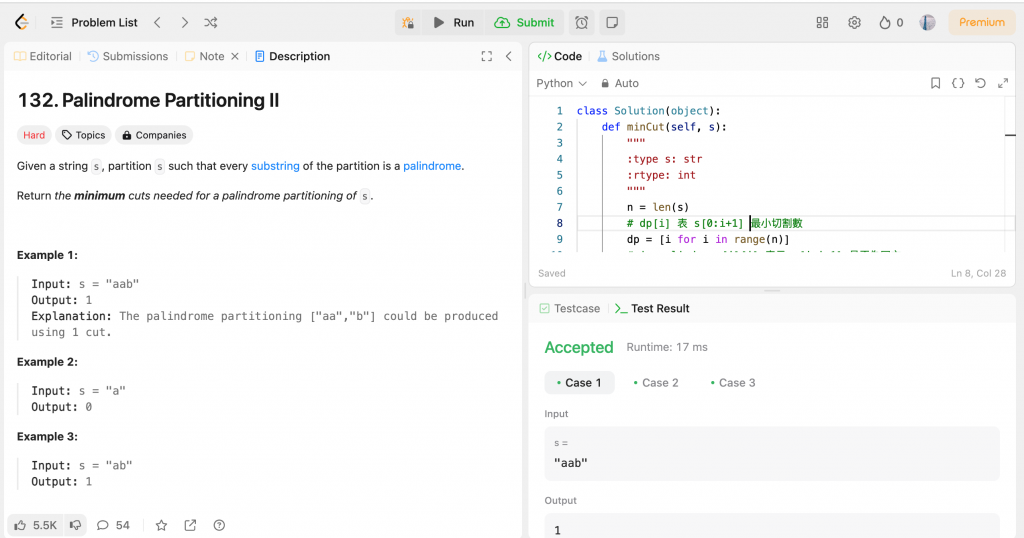Click the LeetCode logo icon
Screen dimensions: 1024x538
pyautogui.click(x=21, y=22)
